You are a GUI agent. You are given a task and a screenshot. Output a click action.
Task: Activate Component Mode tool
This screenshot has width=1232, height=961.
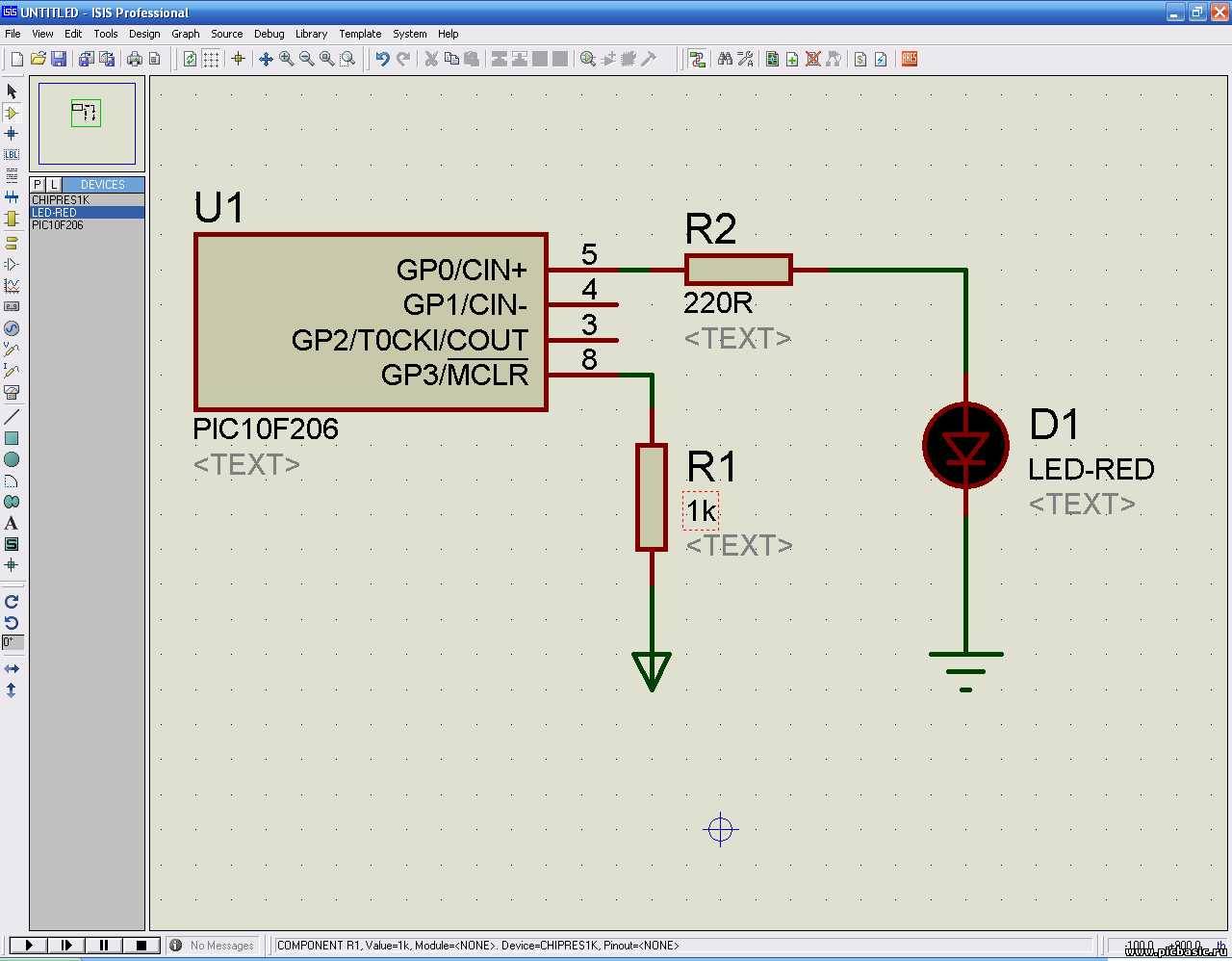tap(12, 113)
